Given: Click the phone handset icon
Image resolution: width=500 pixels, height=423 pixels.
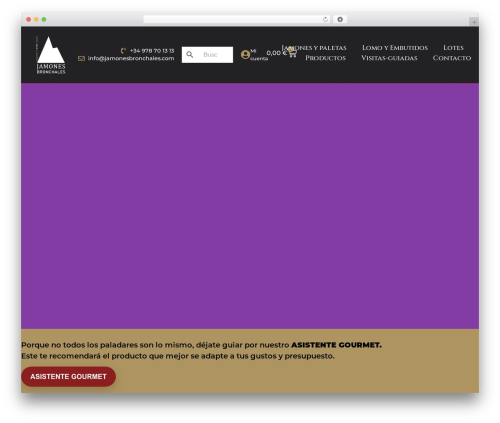Looking at the screenshot, I should (x=123, y=51).
